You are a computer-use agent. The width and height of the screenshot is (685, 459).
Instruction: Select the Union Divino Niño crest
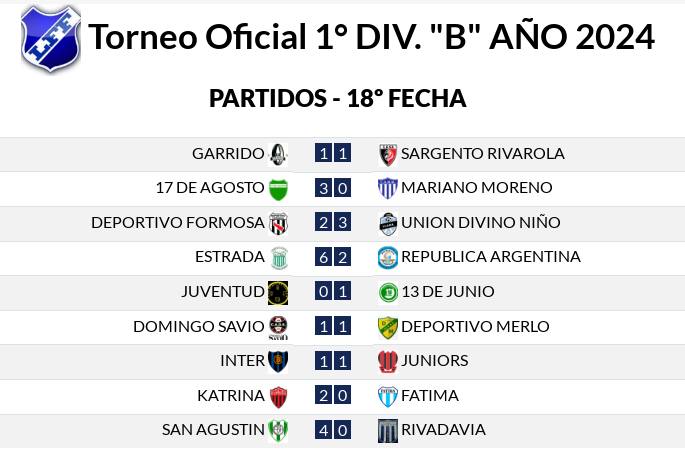pyautogui.click(x=387, y=224)
